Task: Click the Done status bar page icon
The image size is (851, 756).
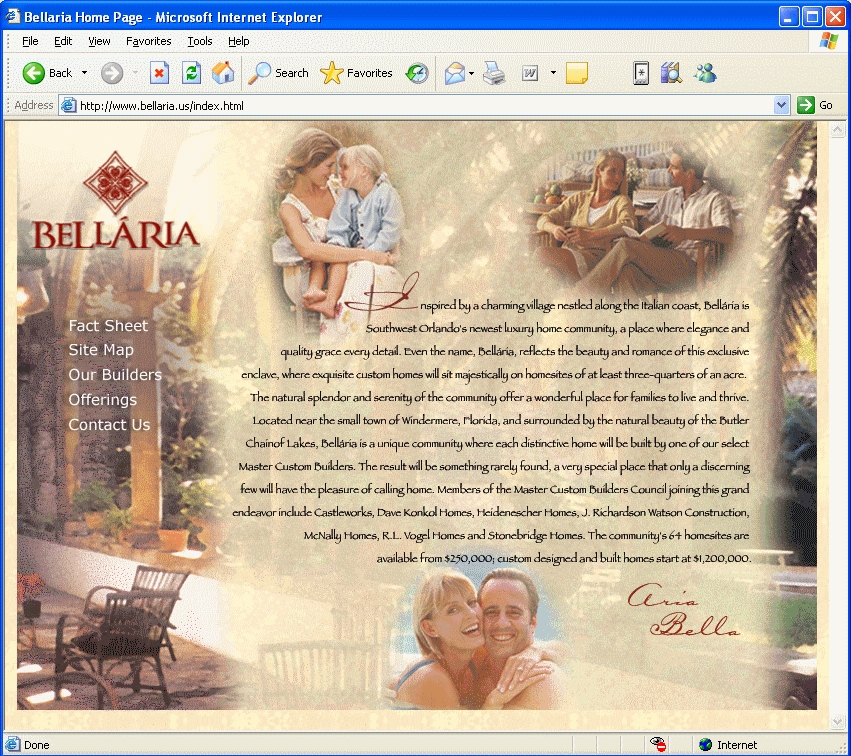Action: tap(12, 745)
